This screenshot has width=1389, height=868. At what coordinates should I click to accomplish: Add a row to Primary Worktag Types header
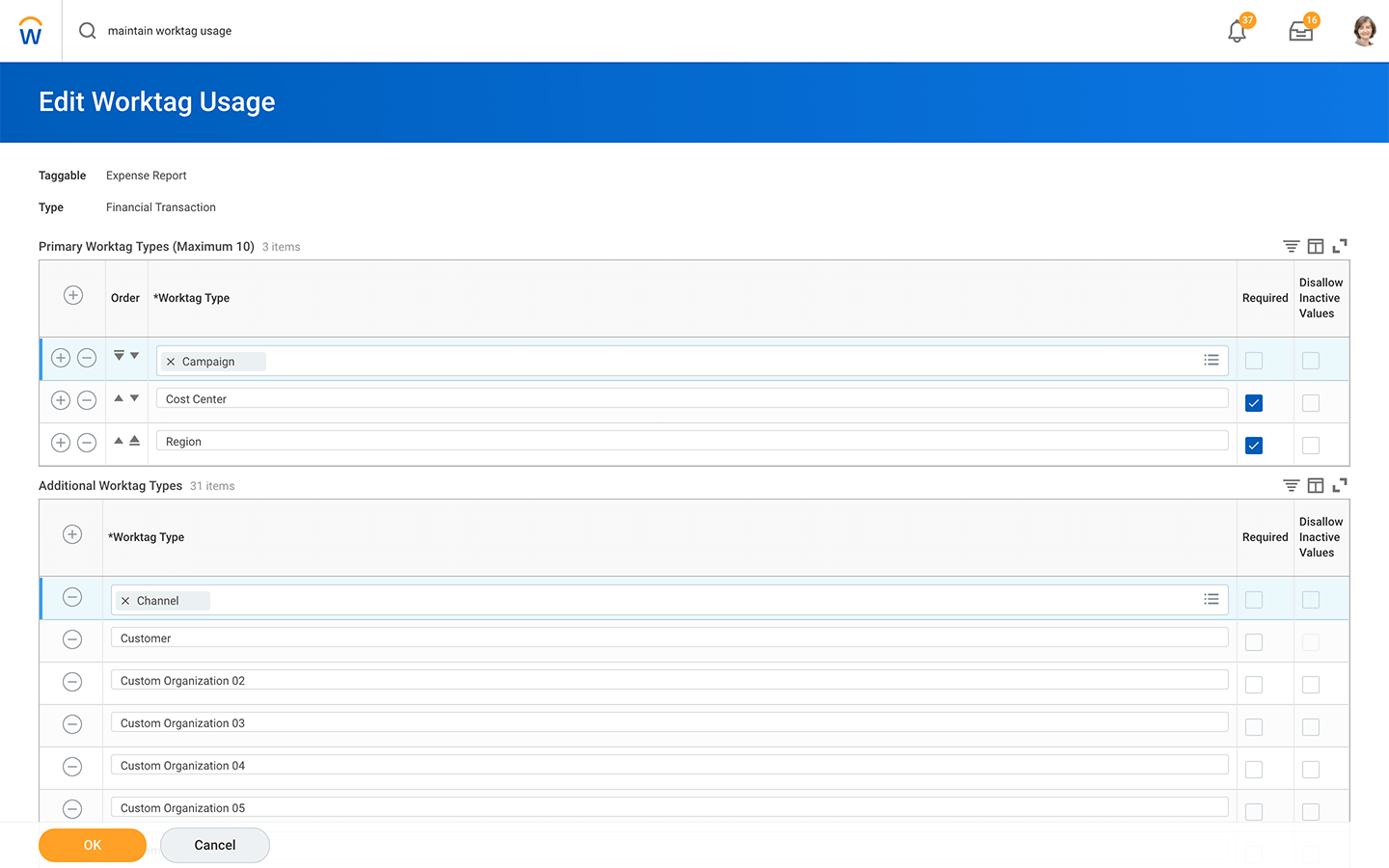coord(73,296)
